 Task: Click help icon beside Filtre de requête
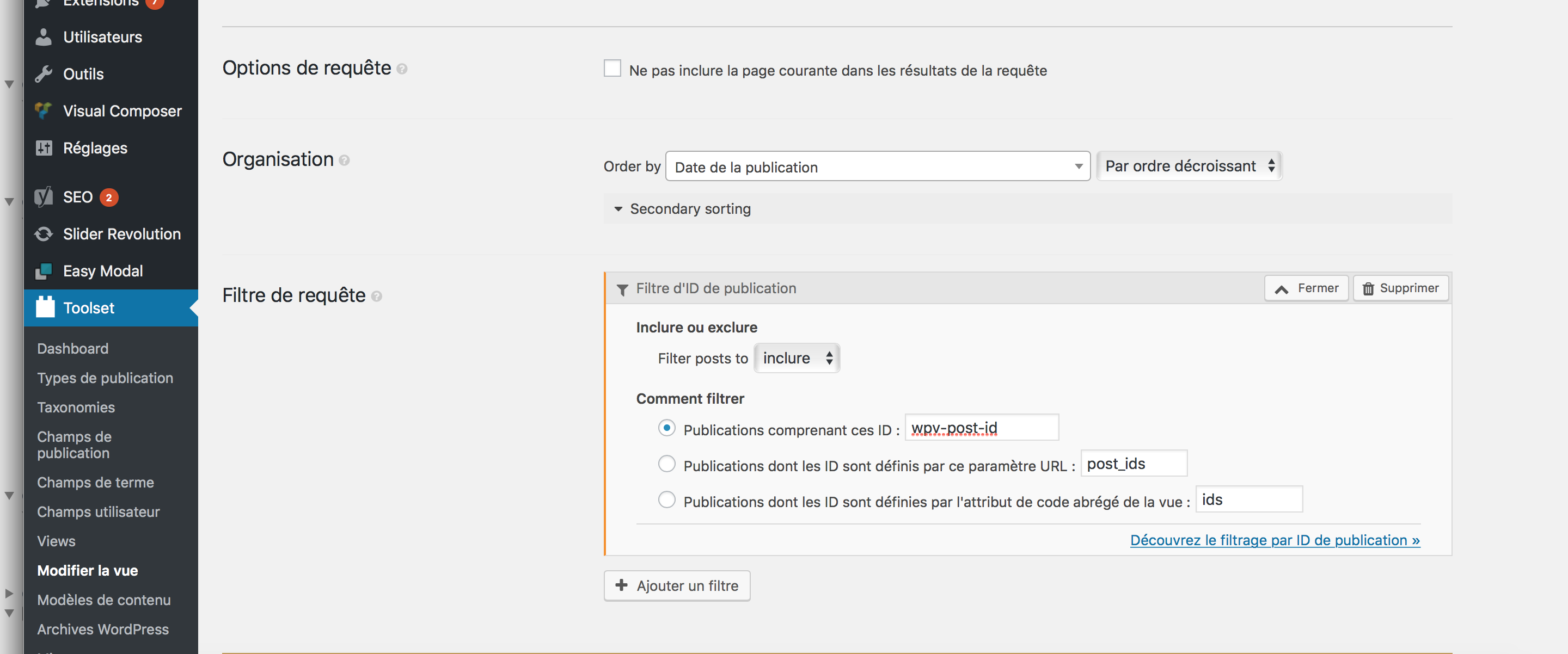click(x=376, y=297)
